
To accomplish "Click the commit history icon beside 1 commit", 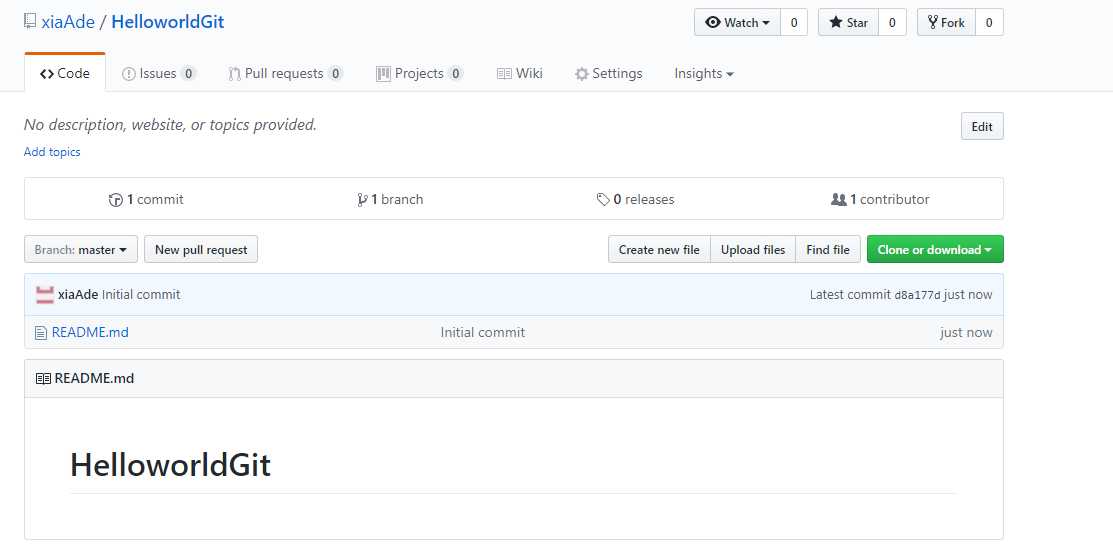I will [116, 200].
